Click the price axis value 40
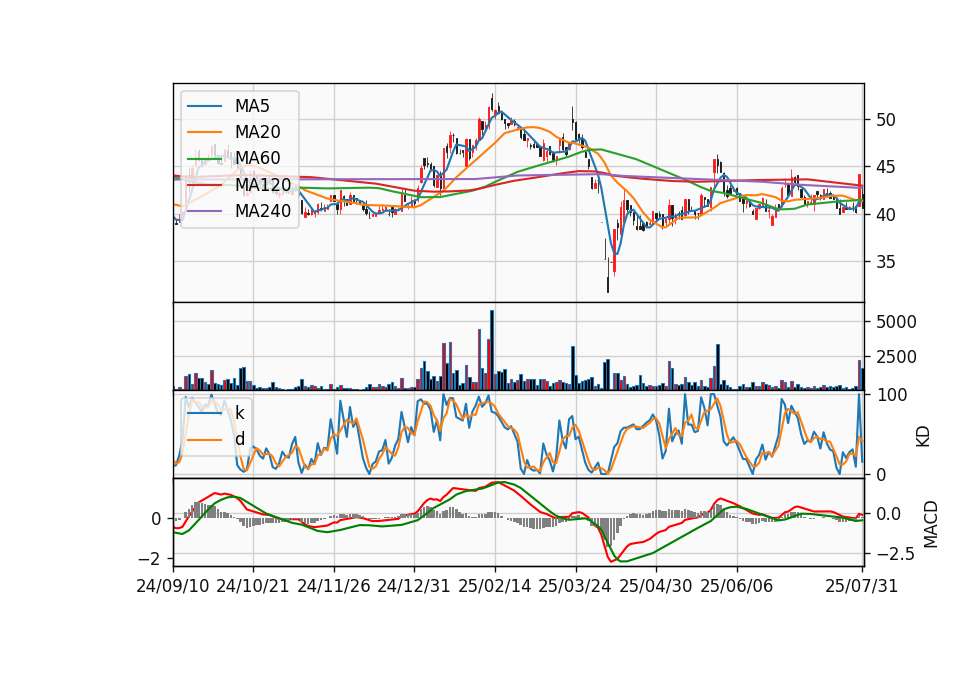Screen dimensions: 960x690 (886, 215)
